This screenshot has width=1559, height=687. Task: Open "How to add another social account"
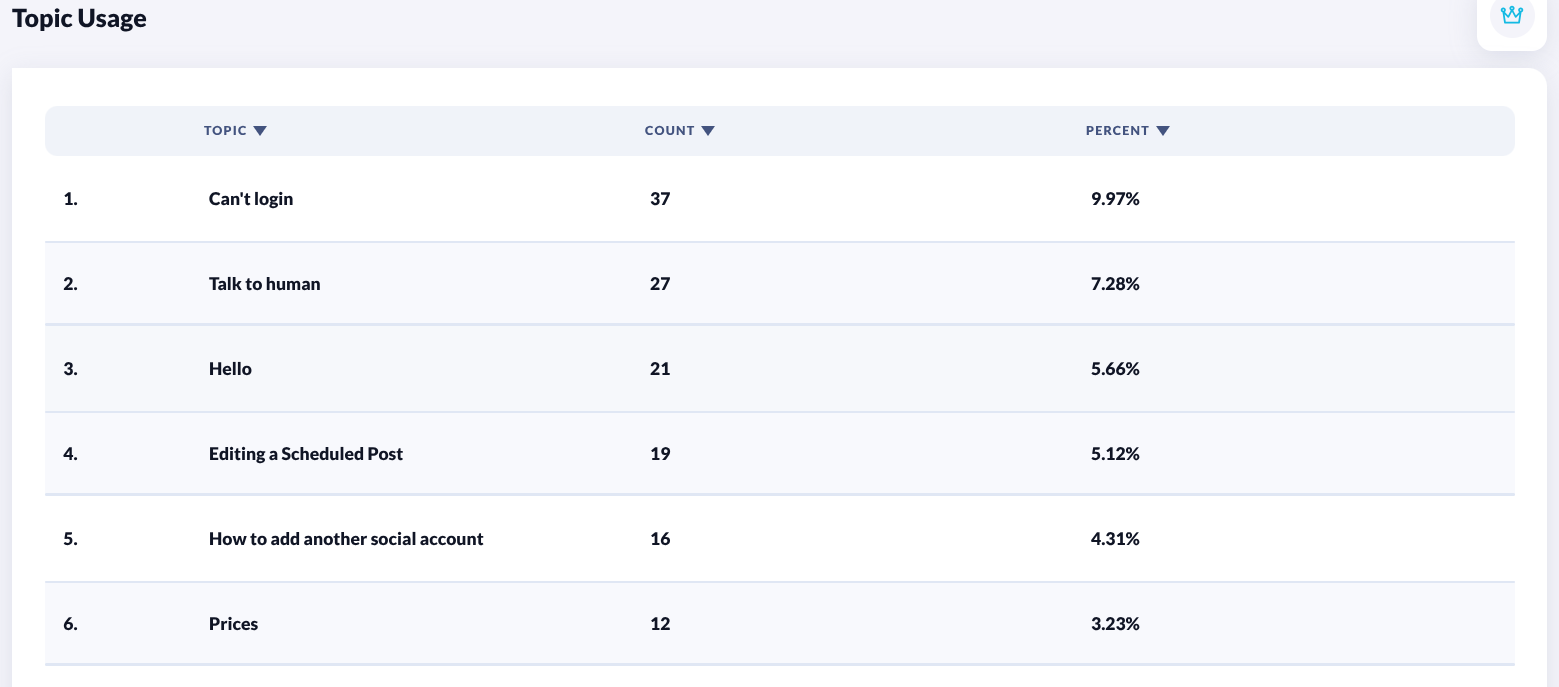(346, 539)
